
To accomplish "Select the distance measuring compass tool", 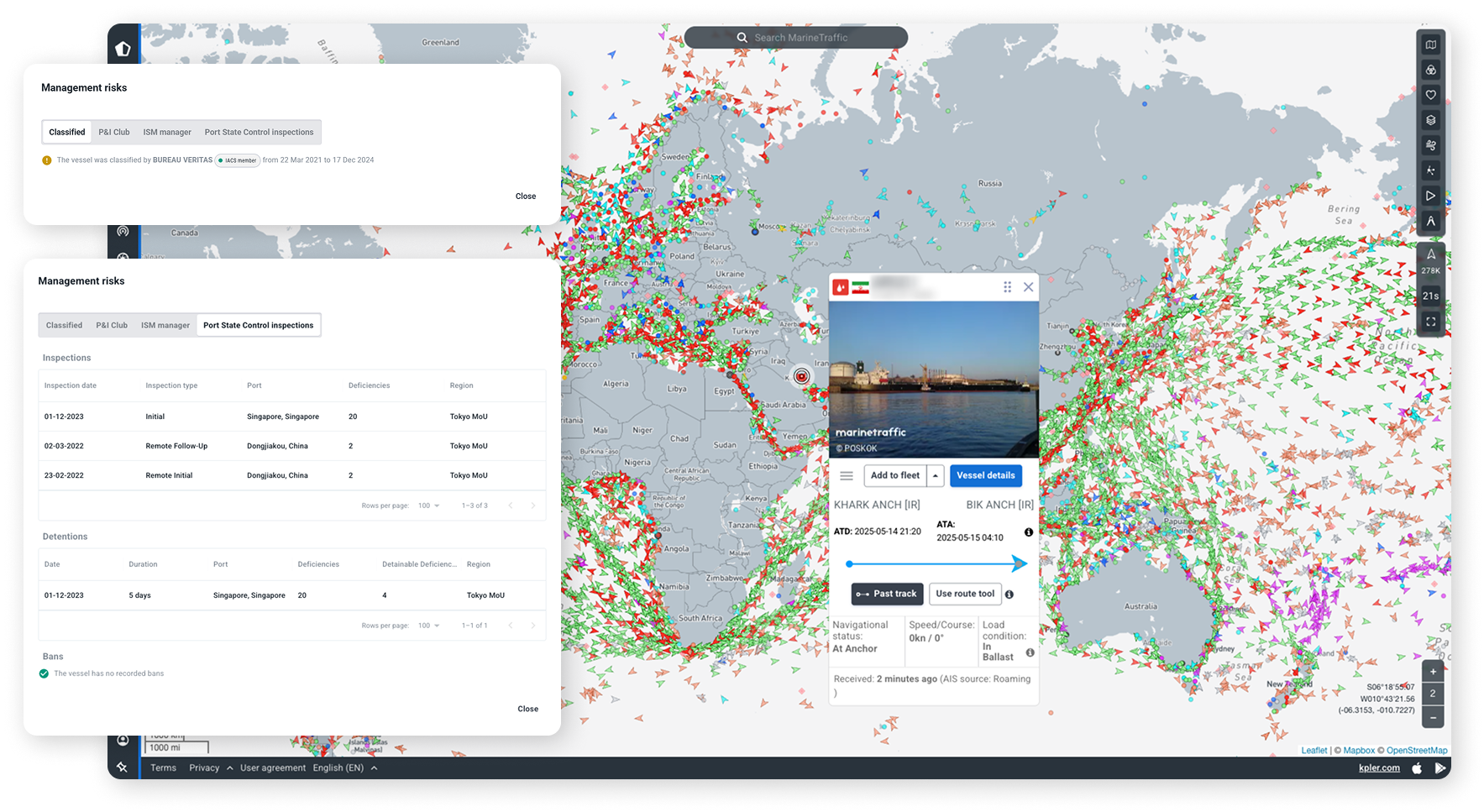I will (x=1431, y=221).
